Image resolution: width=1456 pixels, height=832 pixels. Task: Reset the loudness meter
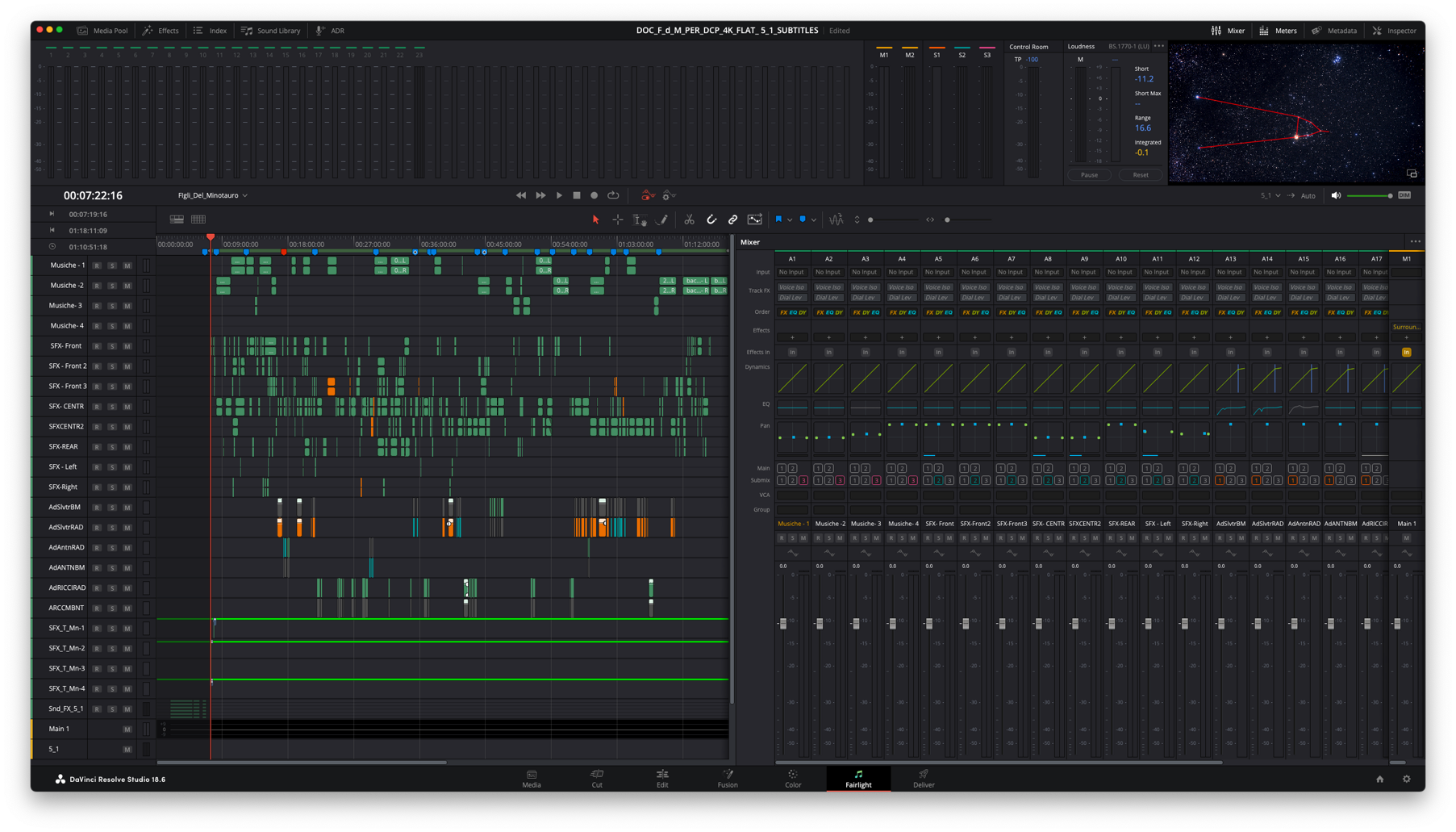(x=1141, y=175)
